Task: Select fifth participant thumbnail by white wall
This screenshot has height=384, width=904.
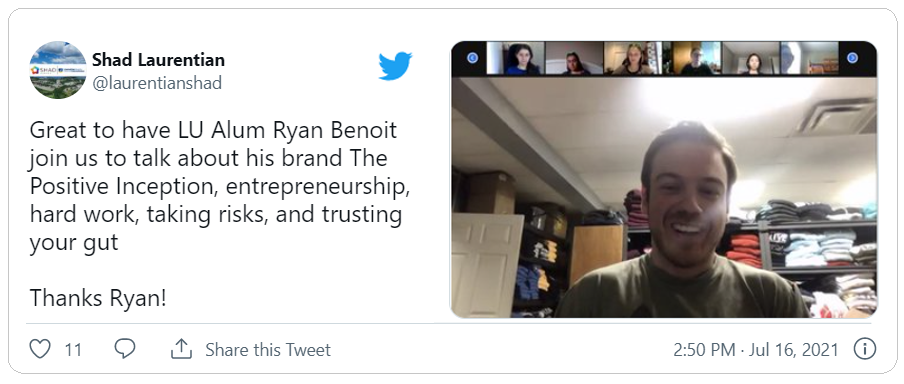Action: [751, 58]
